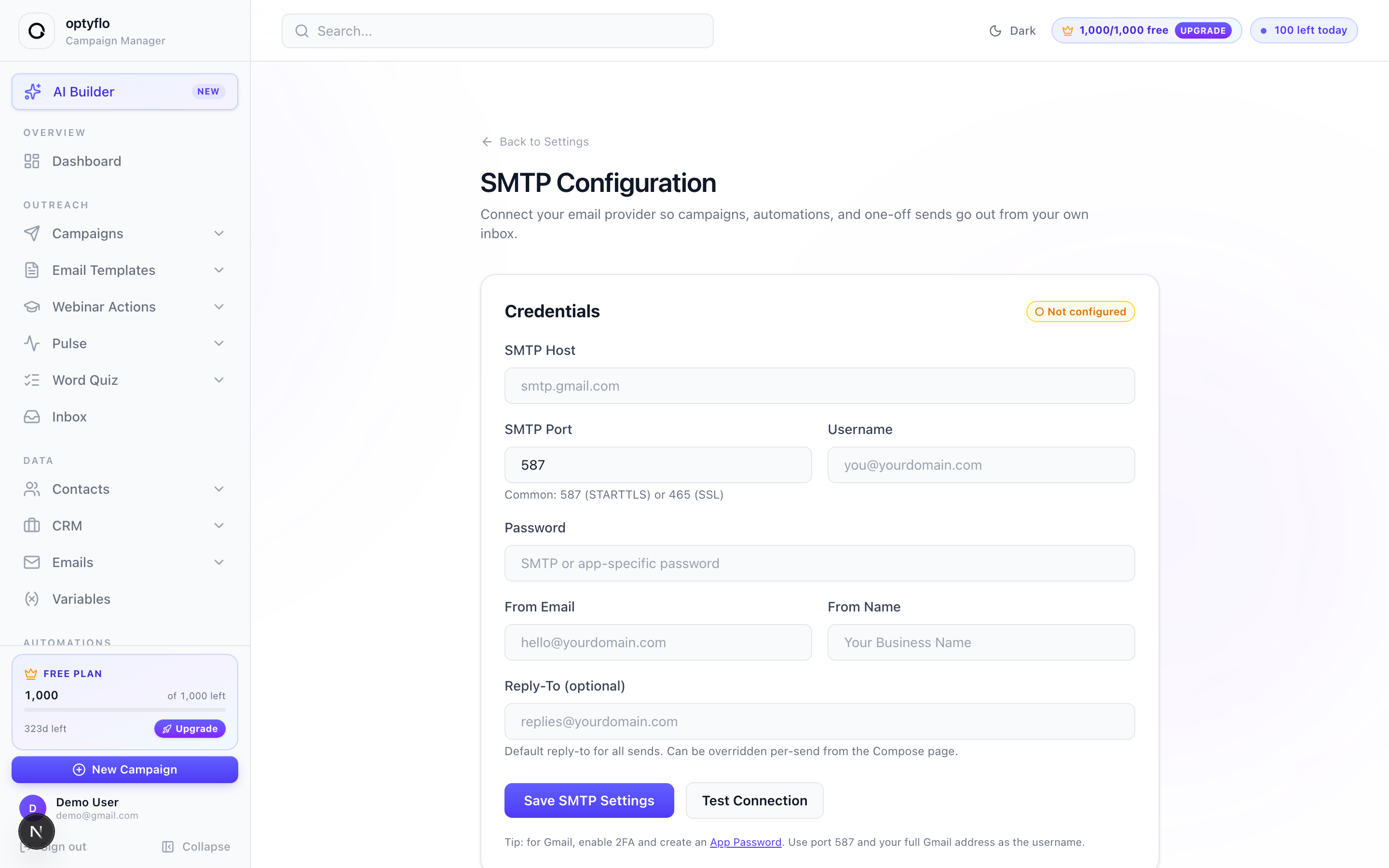Click the SMTP Port field

click(x=658, y=465)
